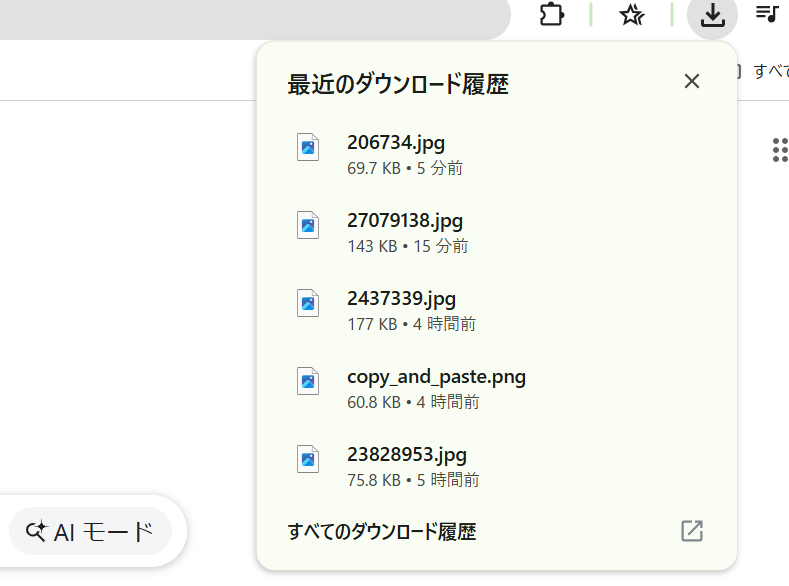
Task: Click the file icon beside 23828953.jpg
Action: click(x=308, y=459)
